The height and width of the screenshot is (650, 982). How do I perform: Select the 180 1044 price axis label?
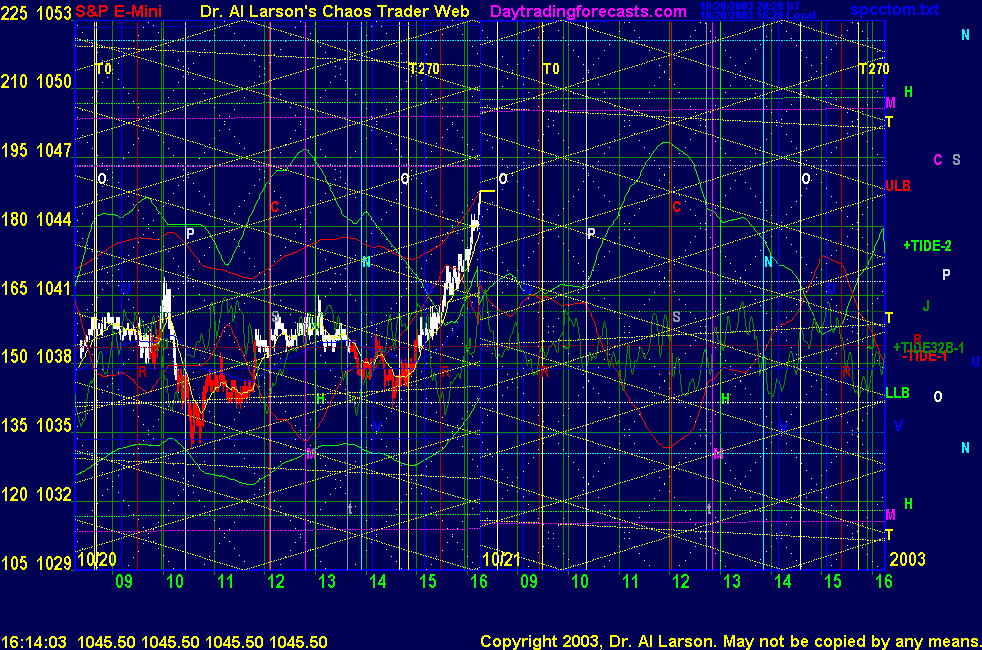point(36,219)
